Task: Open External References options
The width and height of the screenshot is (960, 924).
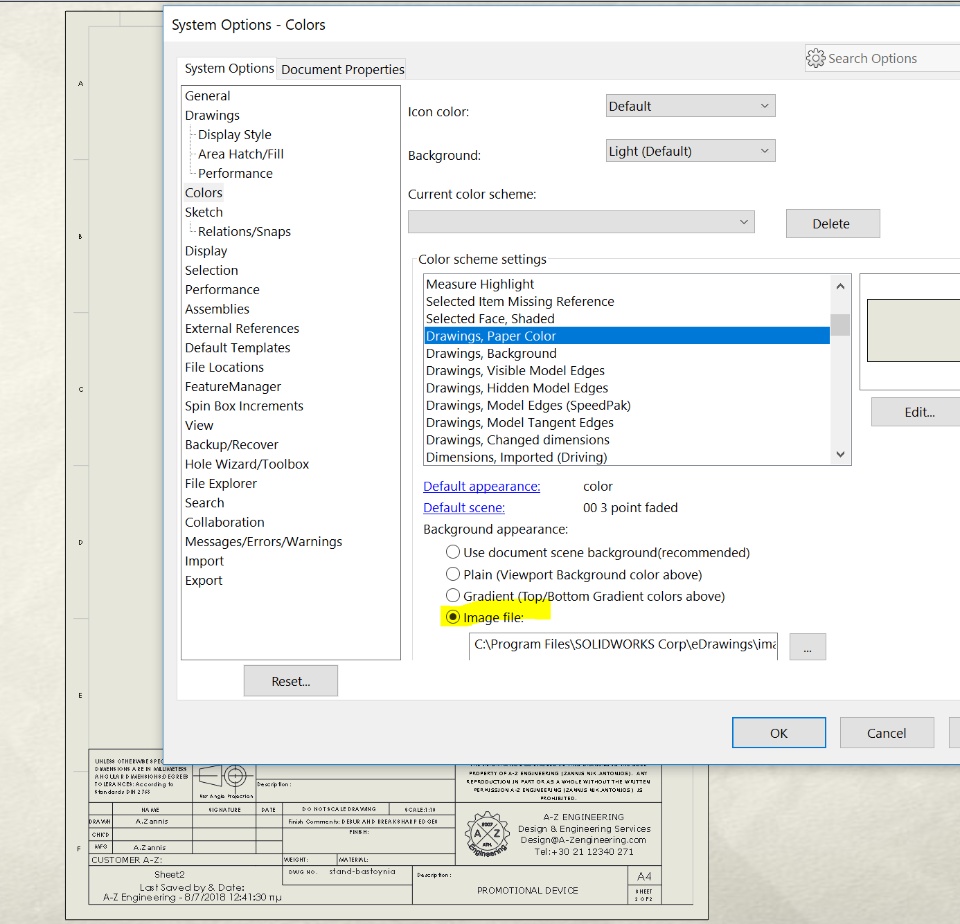Action: pyautogui.click(x=242, y=328)
